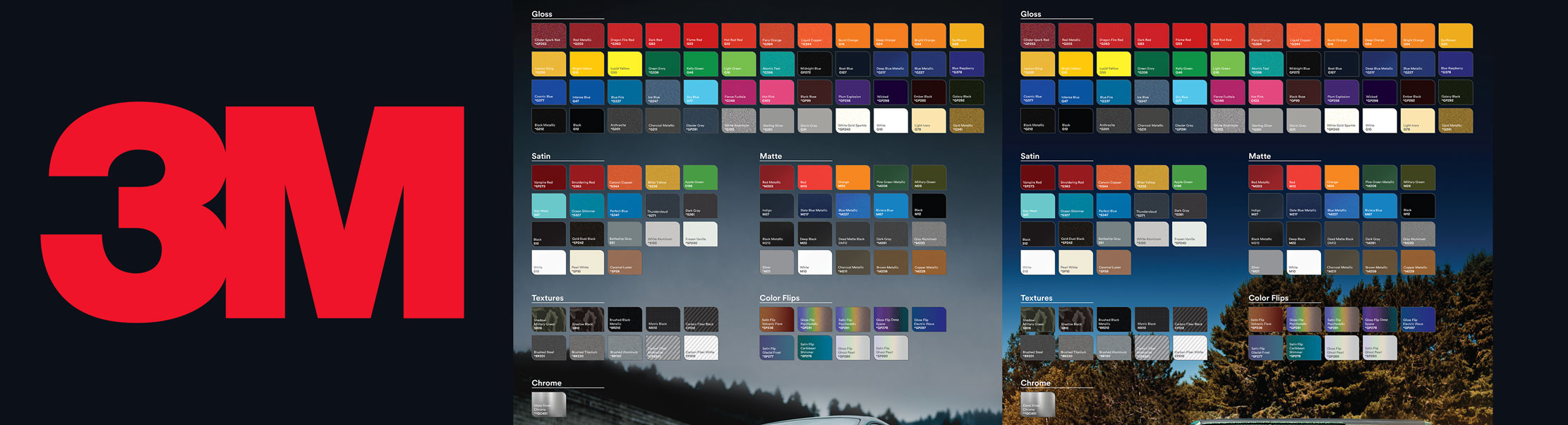Choose Blue Raspberry G378 in gray-sky chart
Viewport: 1568px width, 425px height.
click(967, 64)
